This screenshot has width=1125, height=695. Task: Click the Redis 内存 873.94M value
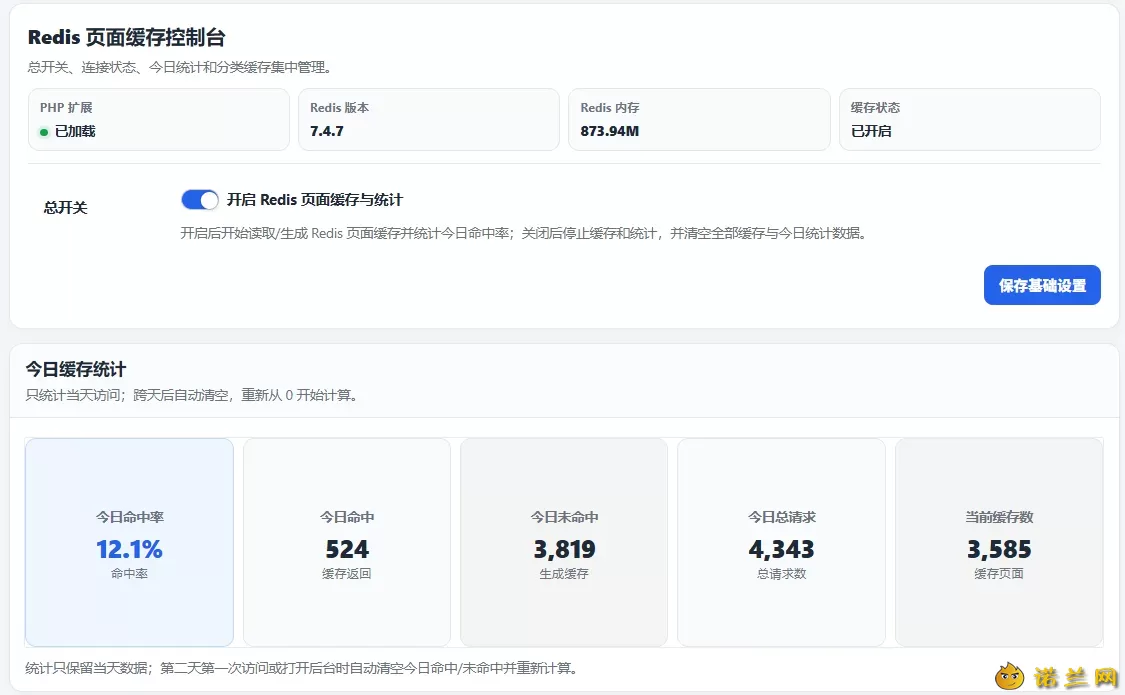[610, 131]
